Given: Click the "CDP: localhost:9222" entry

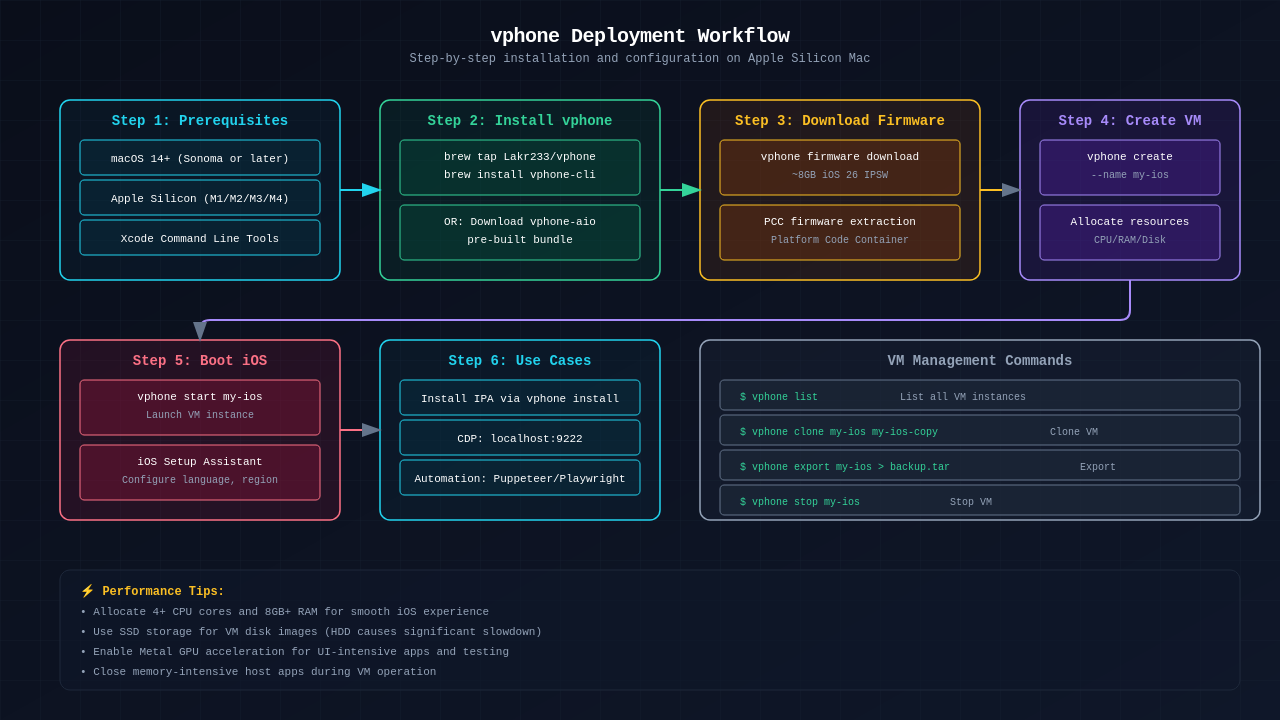Looking at the screenshot, I should pyautogui.click(x=520, y=438).
